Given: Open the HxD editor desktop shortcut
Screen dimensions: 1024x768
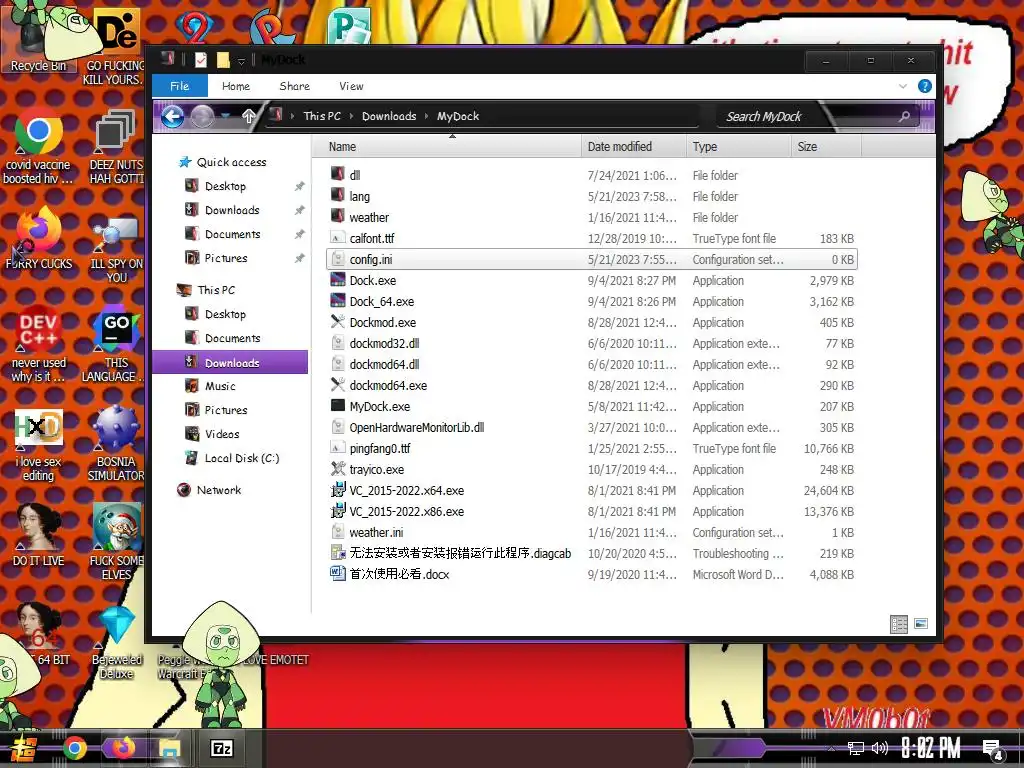Looking at the screenshot, I should [x=38, y=444].
